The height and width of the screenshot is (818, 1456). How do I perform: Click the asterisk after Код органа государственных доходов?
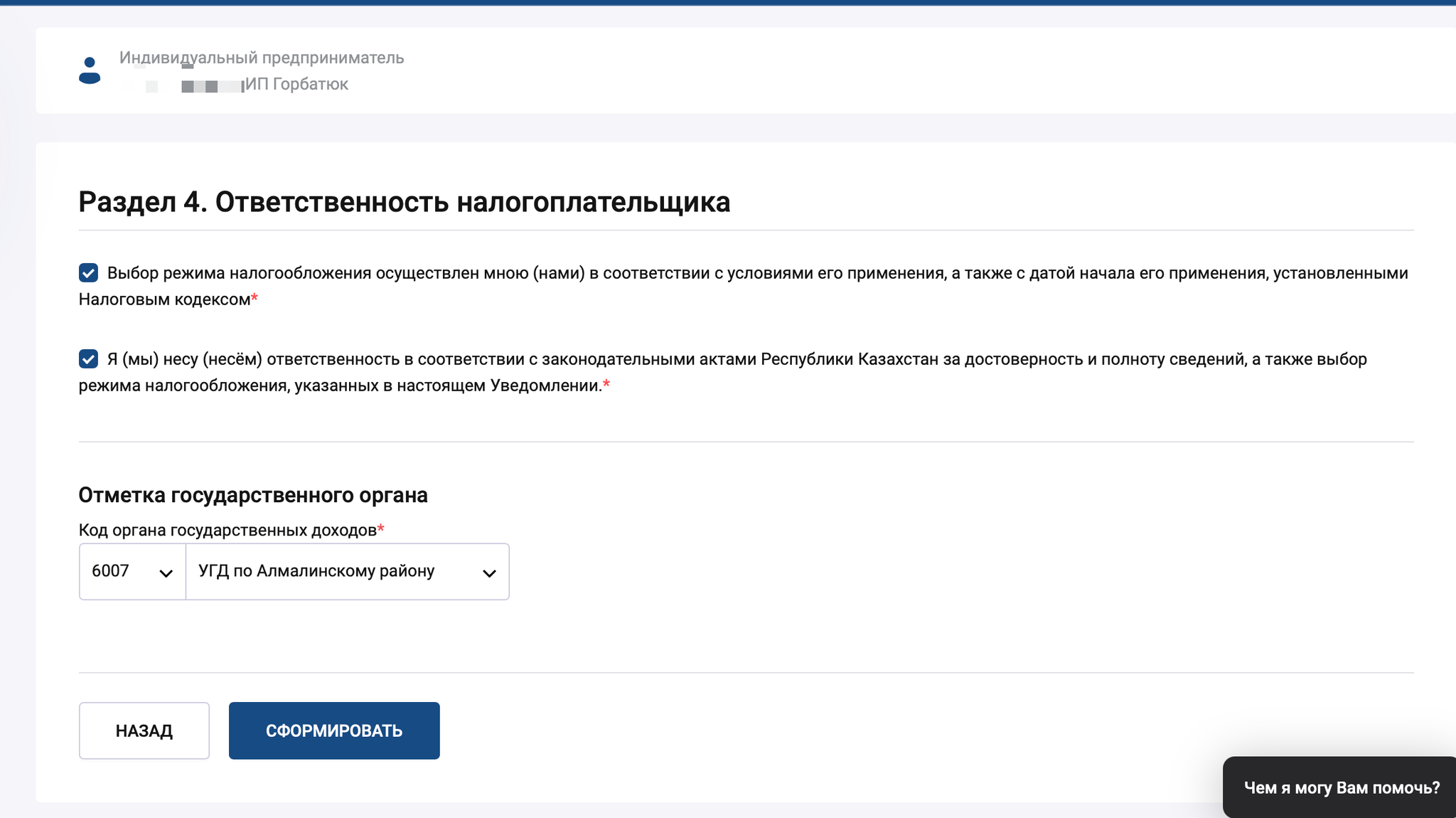click(x=382, y=528)
